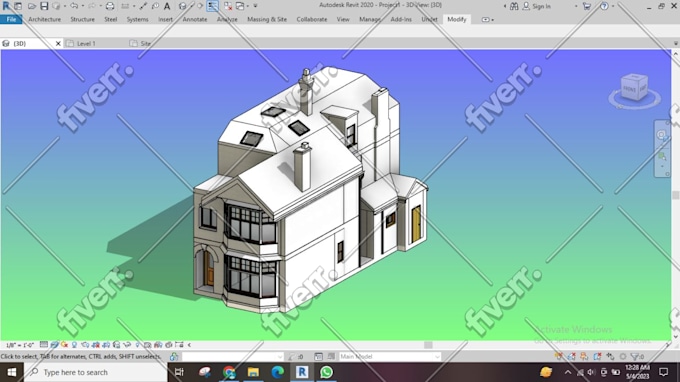The width and height of the screenshot is (680, 382).
Task: Open File Explorer from the taskbar
Action: [253, 372]
